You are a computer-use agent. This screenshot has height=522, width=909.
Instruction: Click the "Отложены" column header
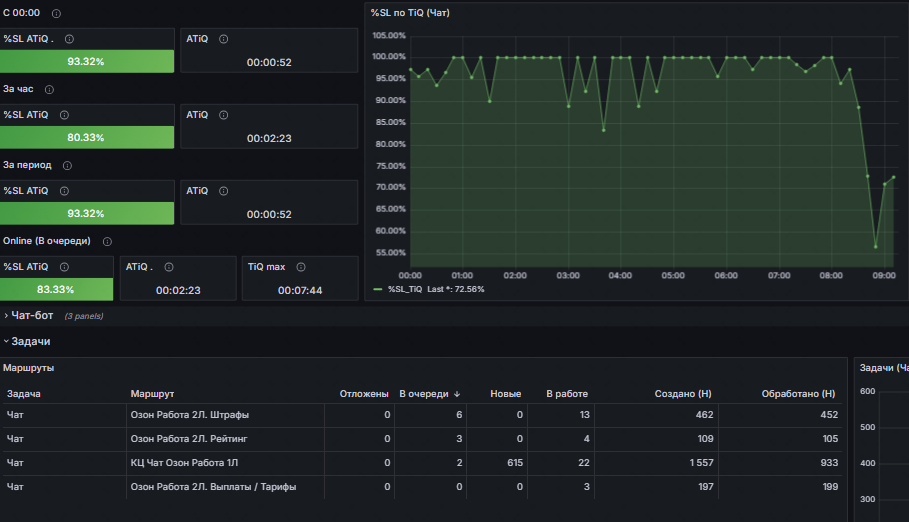coord(364,394)
